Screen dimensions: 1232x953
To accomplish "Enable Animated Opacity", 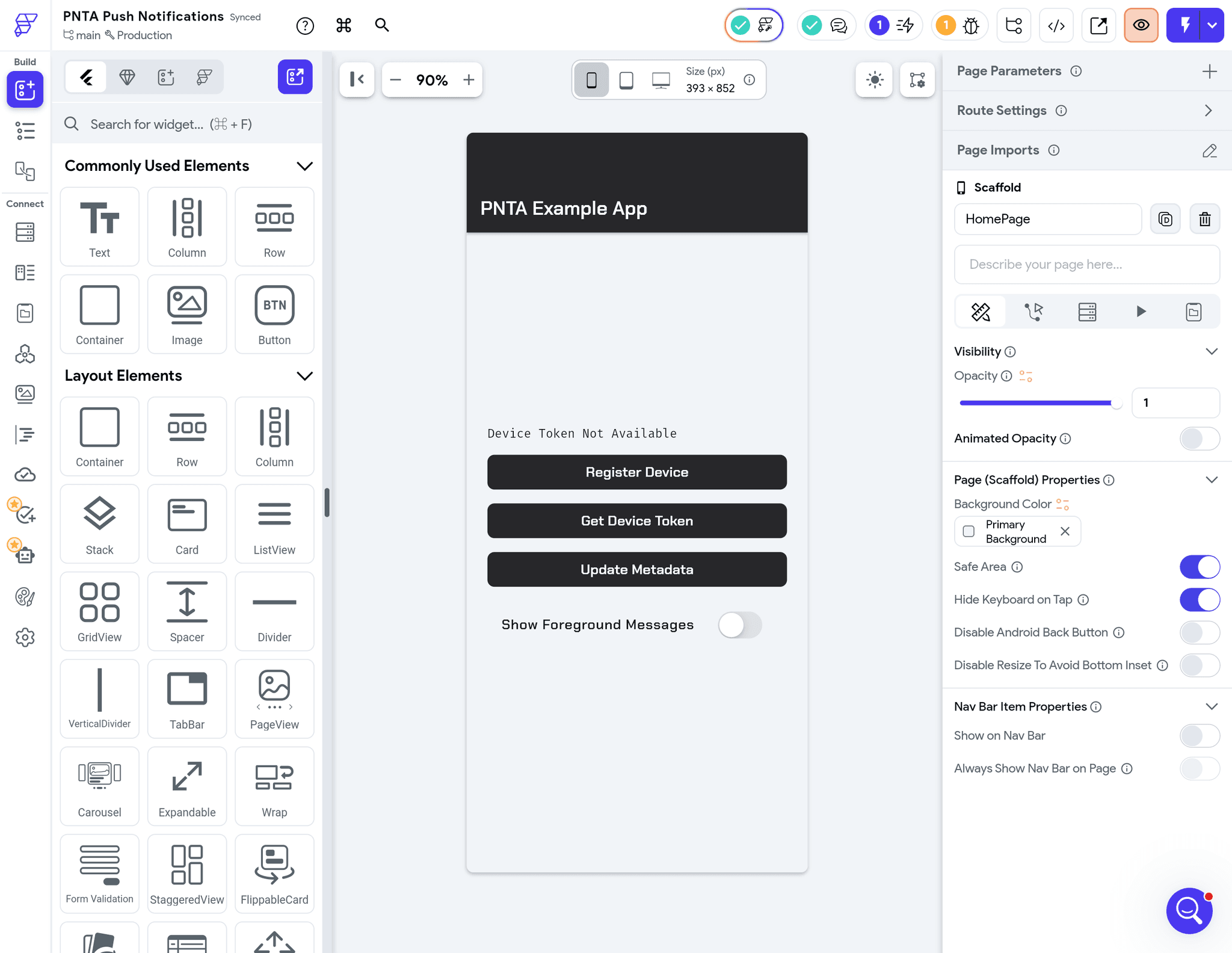I will [x=1199, y=439].
